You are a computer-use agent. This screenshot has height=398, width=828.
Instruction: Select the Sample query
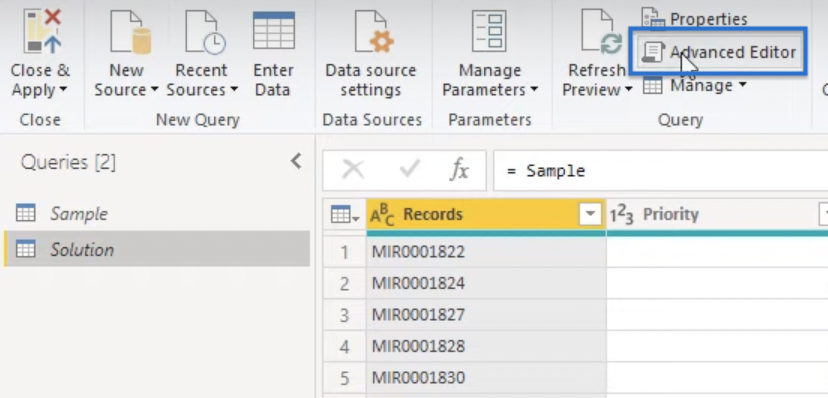pos(157,214)
